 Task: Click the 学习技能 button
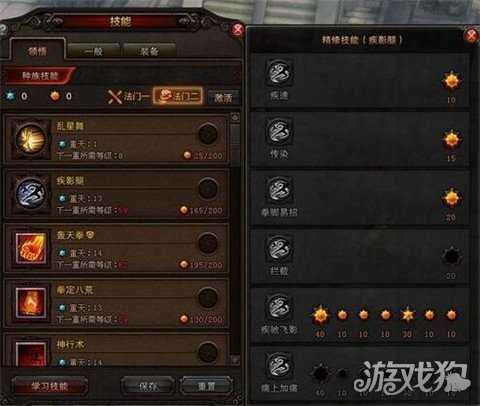(49, 386)
